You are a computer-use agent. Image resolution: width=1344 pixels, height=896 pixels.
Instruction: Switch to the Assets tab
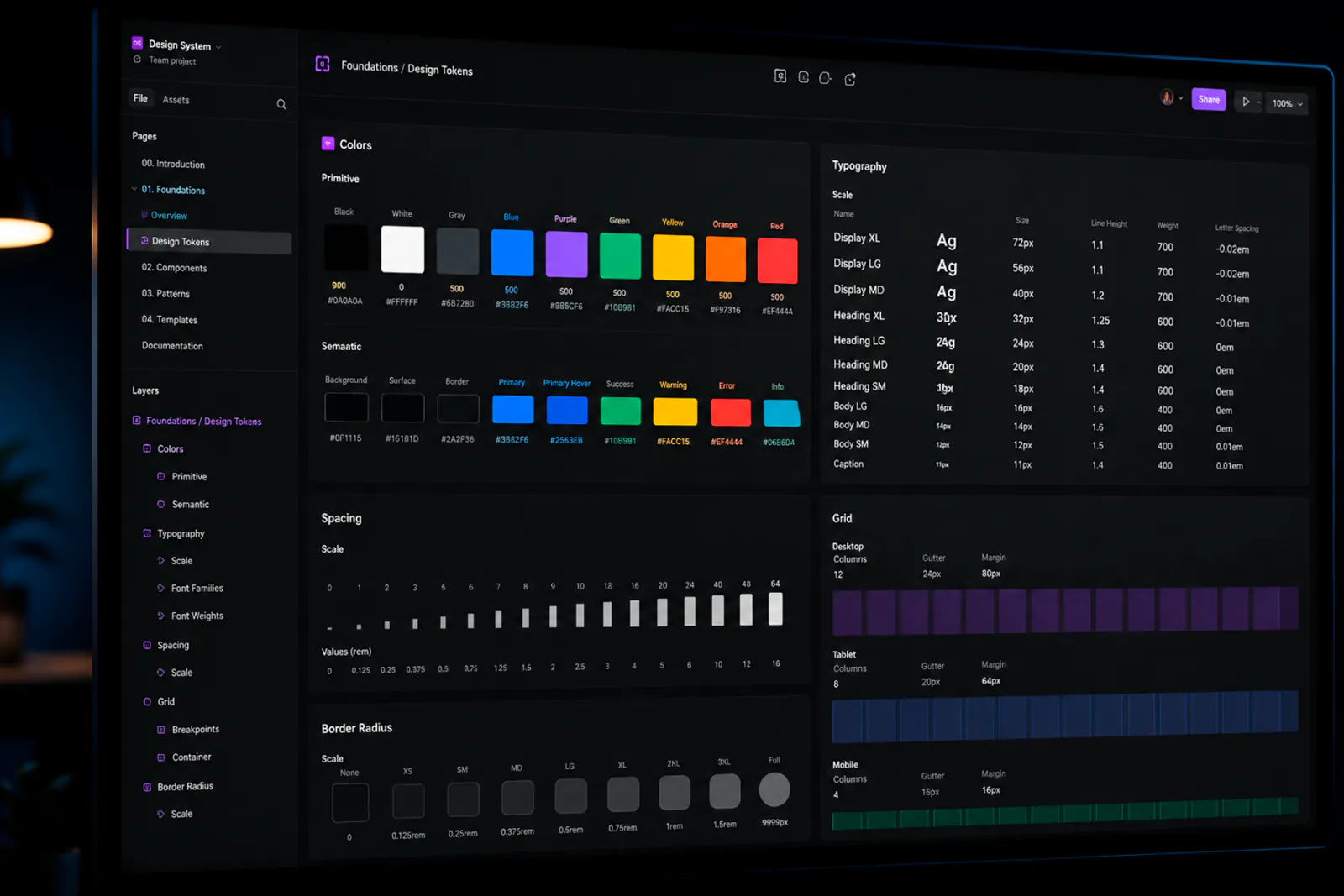click(176, 100)
